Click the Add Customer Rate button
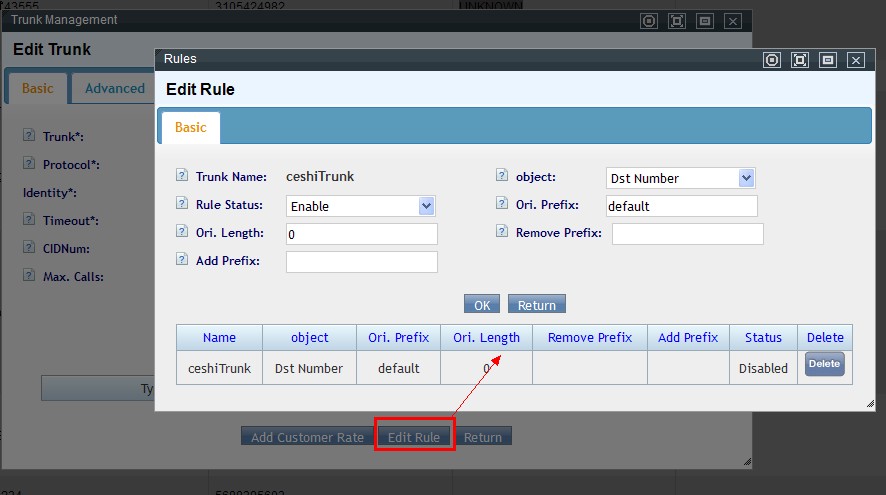The height and width of the screenshot is (495, 886). coord(307,437)
